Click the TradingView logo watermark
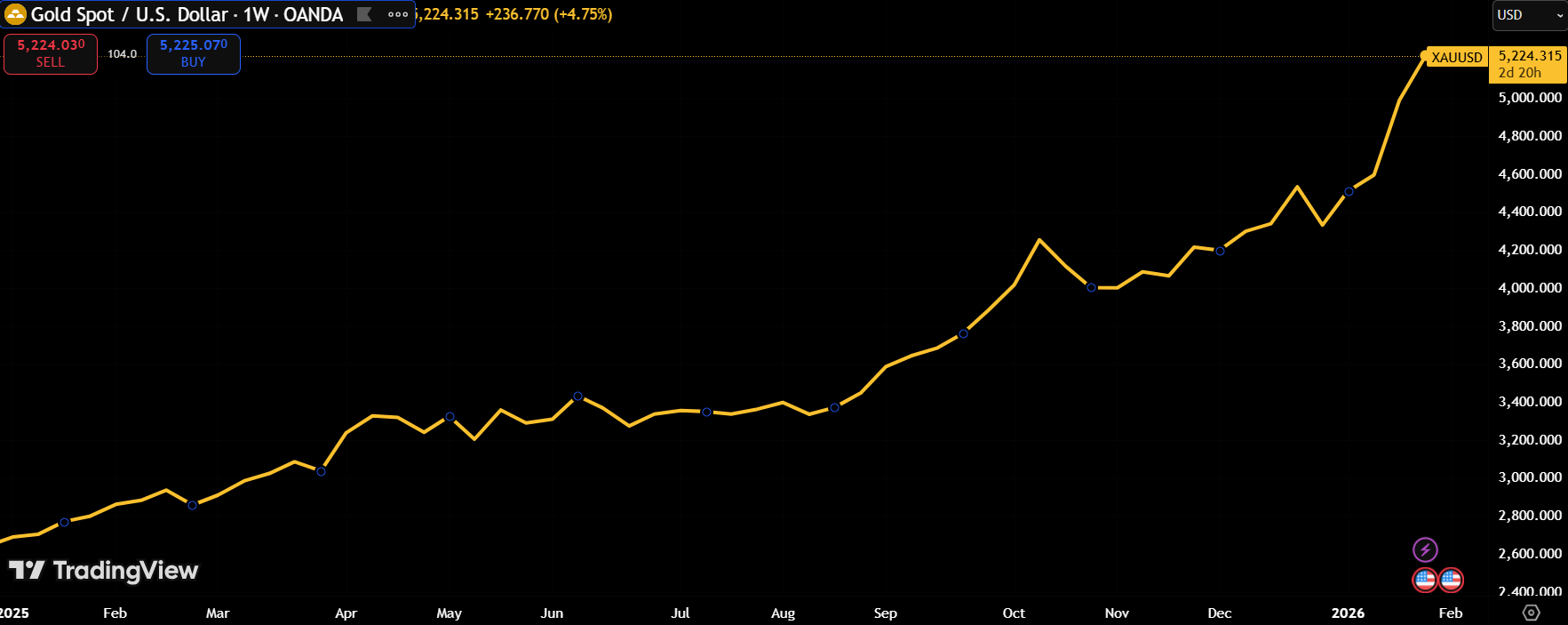This screenshot has height=625, width=1568. pos(104,571)
